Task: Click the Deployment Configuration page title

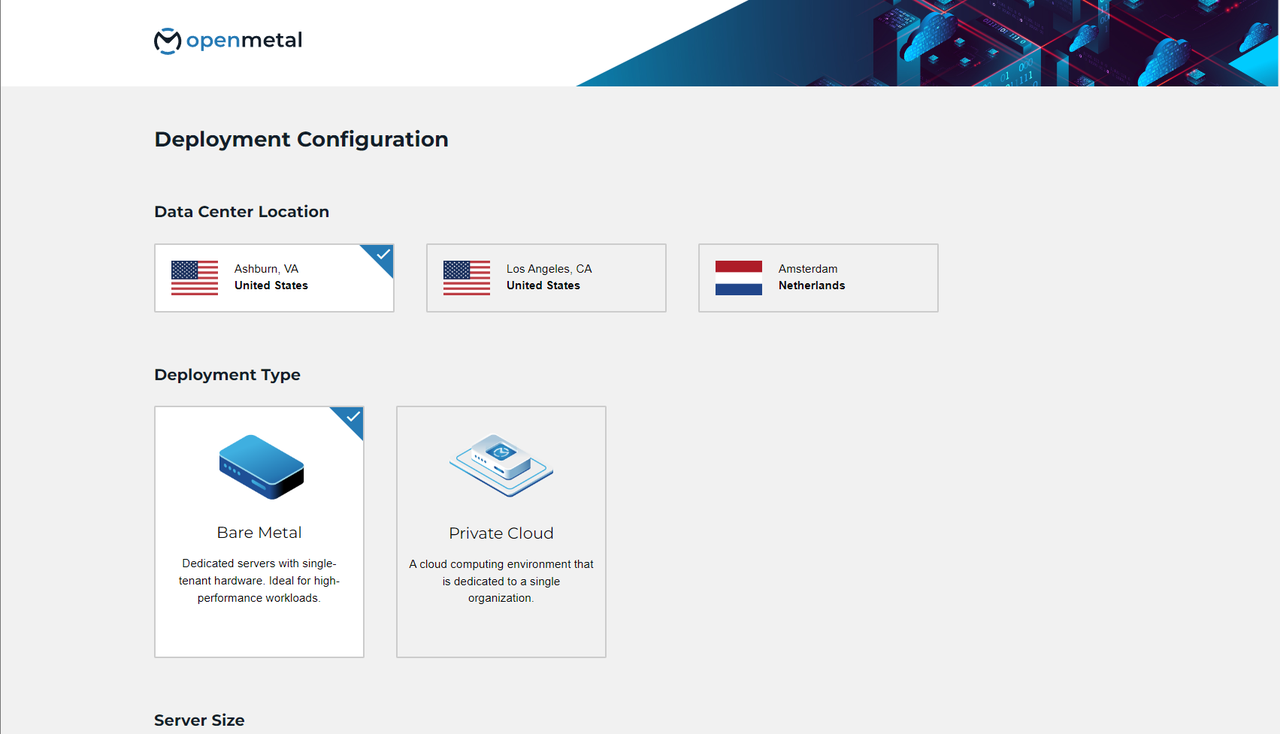Action: click(301, 139)
